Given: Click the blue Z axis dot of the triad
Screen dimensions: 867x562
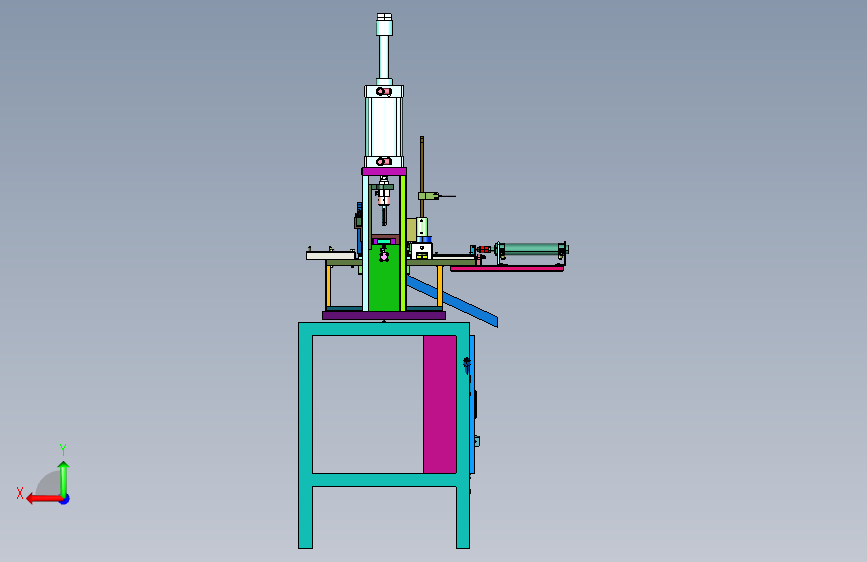Looking at the screenshot, I should point(65,500).
